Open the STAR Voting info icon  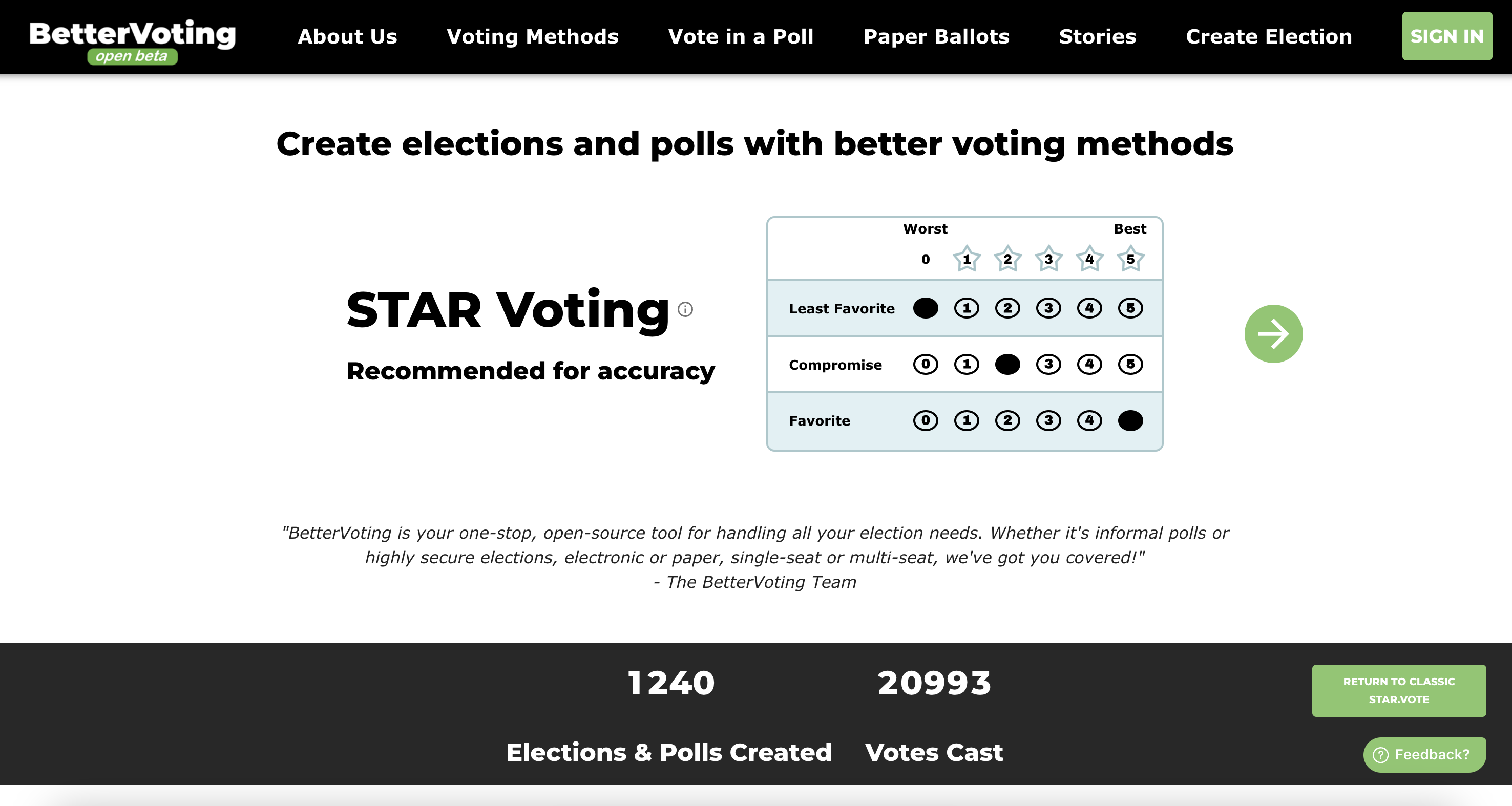685,309
